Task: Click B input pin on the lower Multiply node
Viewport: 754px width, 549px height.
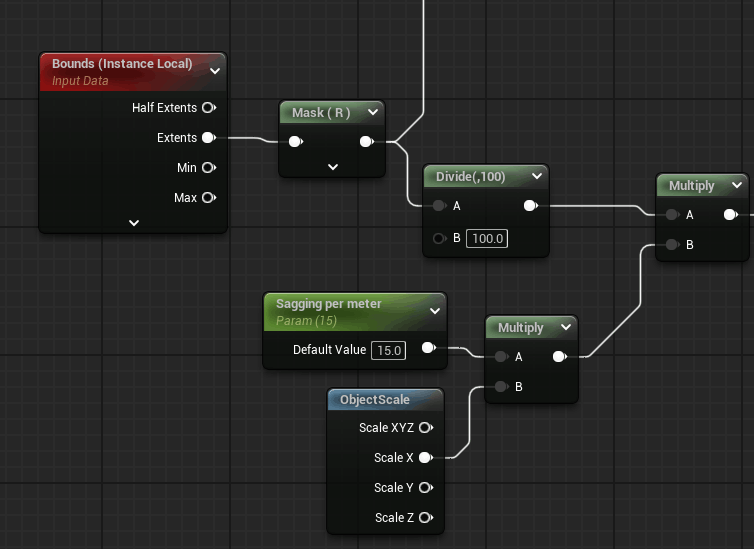Action: coord(501,387)
